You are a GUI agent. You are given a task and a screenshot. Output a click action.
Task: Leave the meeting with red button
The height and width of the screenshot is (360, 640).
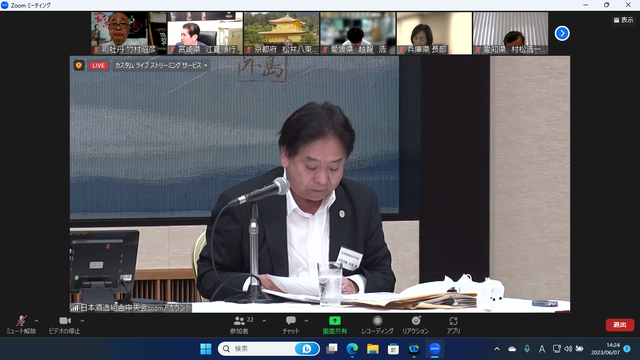[620, 325]
